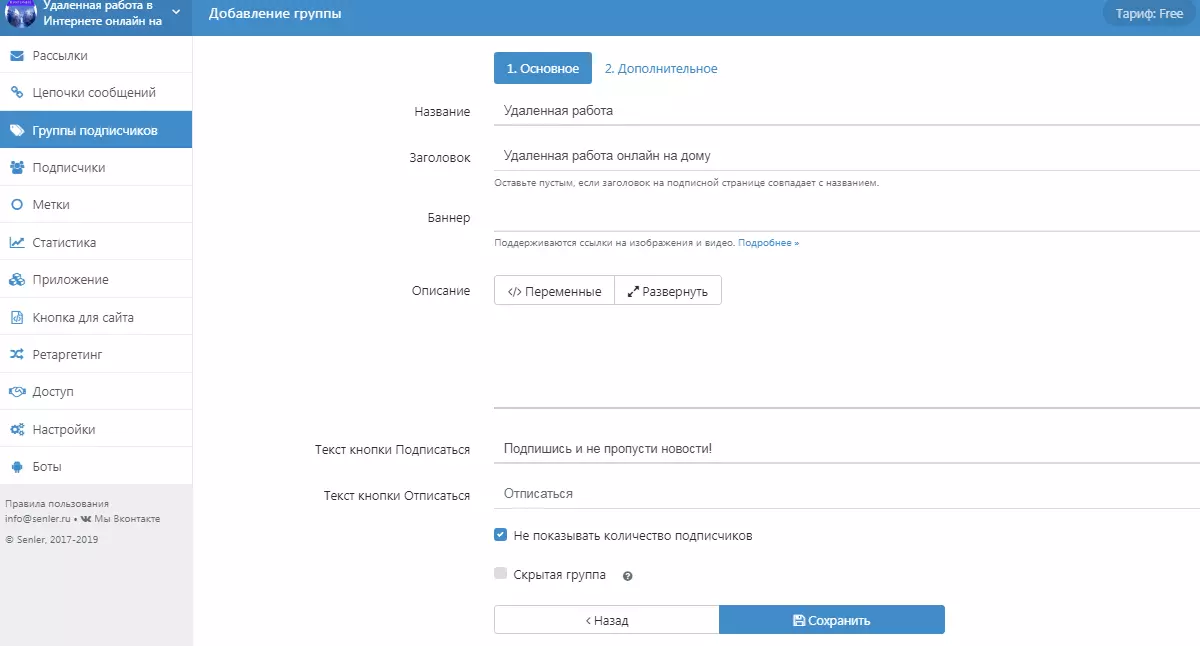Open the Кнопка для сайта menu item
The width and height of the screenshot is (1200, 646).
pos(96,317)
